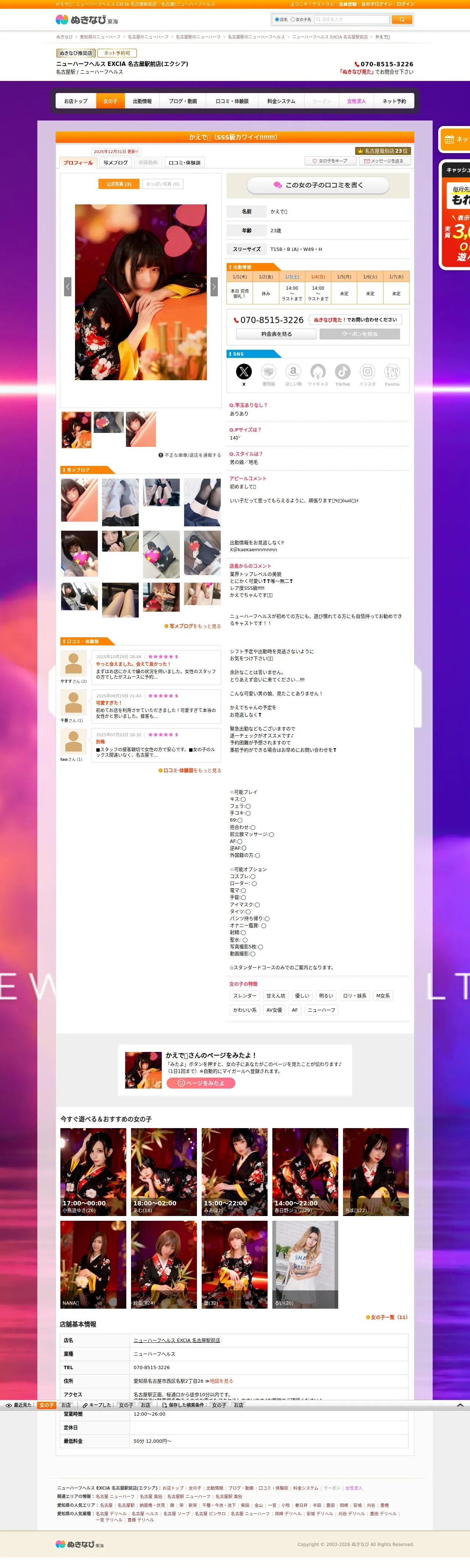Open 女の子一覧 (11) link
Screen dimensions: 470x1568
tap(387, 1317)
